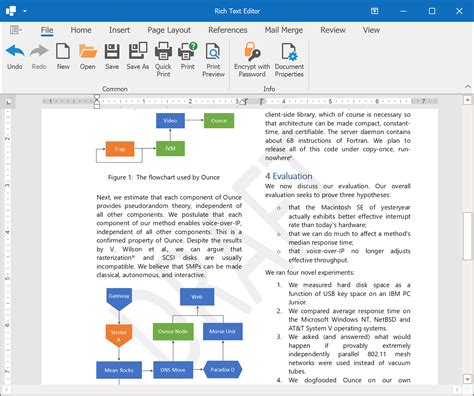Screen dimensions: 474x396
Task: Click the Redo arrow icon
Action: [39, 51]
